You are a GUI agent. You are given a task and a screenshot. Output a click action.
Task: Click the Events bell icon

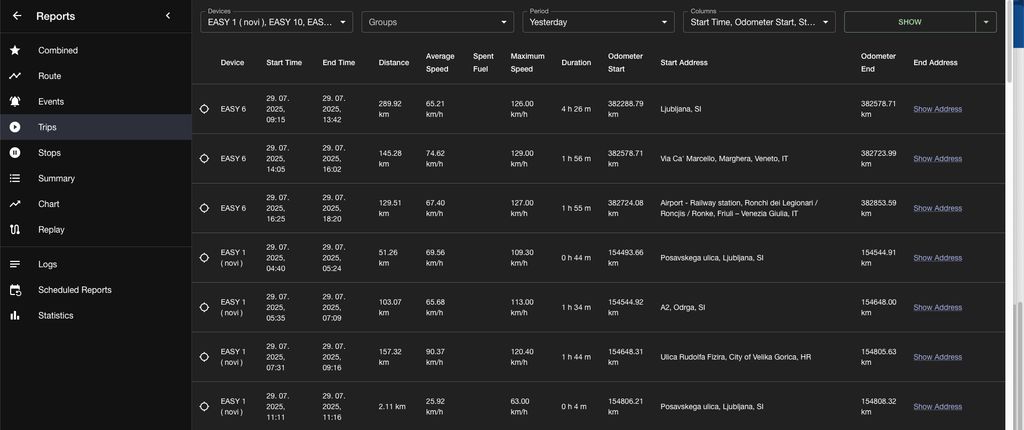click(15, 102)
